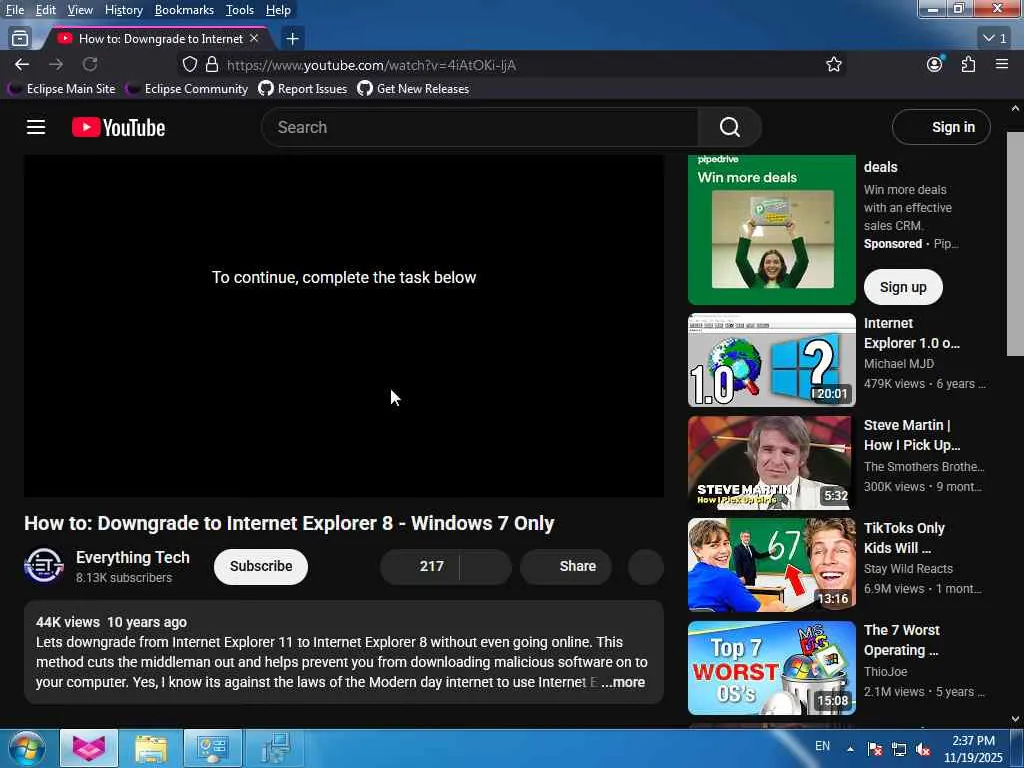Open the File menu
1024x768 pixels.
(15, 10)
